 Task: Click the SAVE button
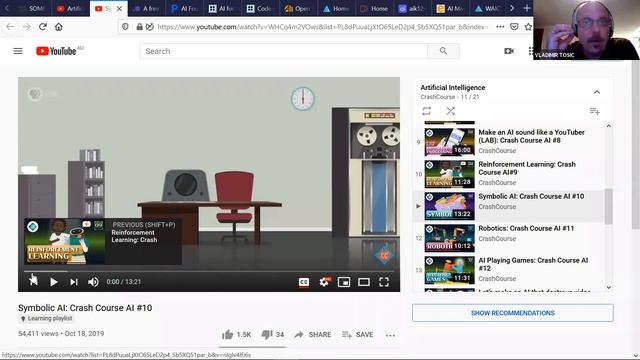(x=358, y=335)
